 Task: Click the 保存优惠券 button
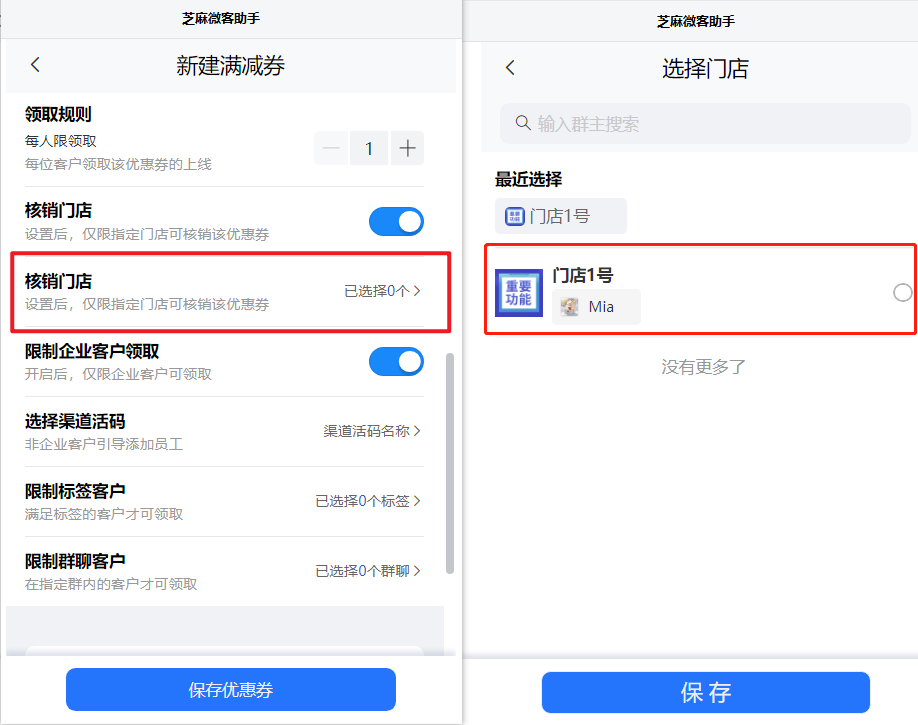coord(231,689)
